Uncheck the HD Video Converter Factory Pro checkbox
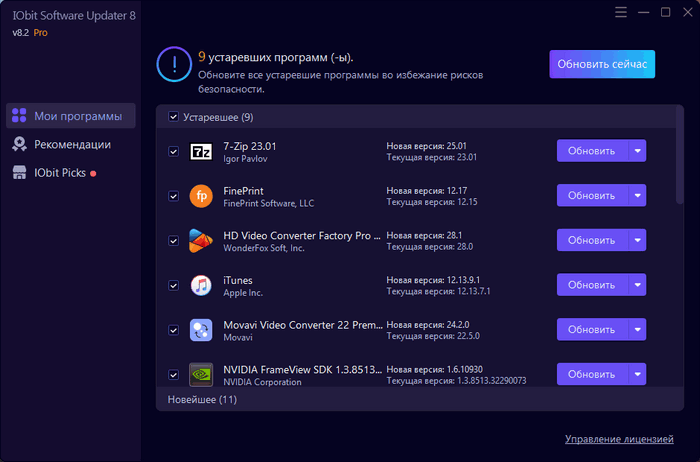700x462 pixels. pos(173,241)
